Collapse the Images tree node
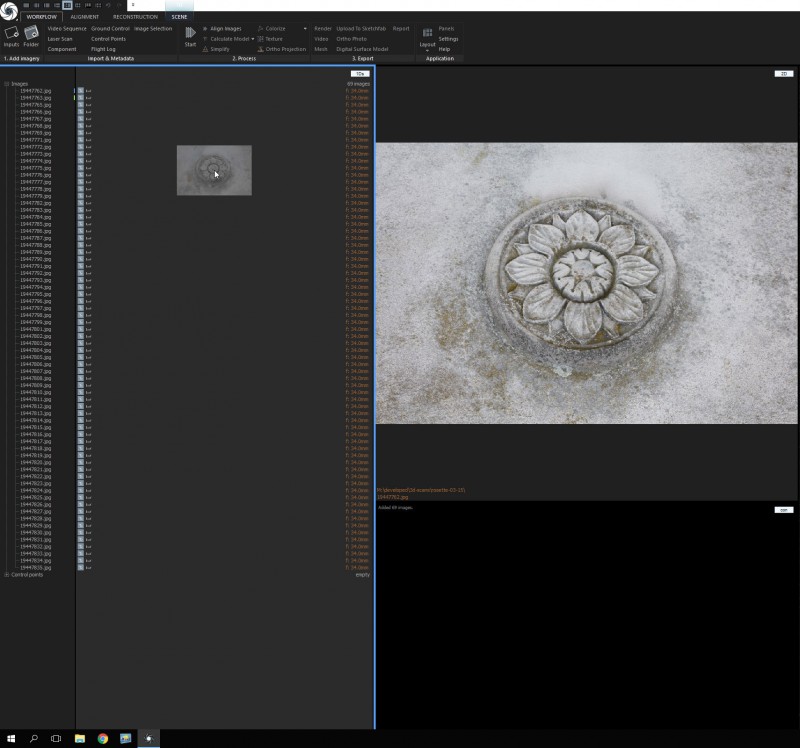This screenshot has height=748, width=800. click(x=7, y=84)
